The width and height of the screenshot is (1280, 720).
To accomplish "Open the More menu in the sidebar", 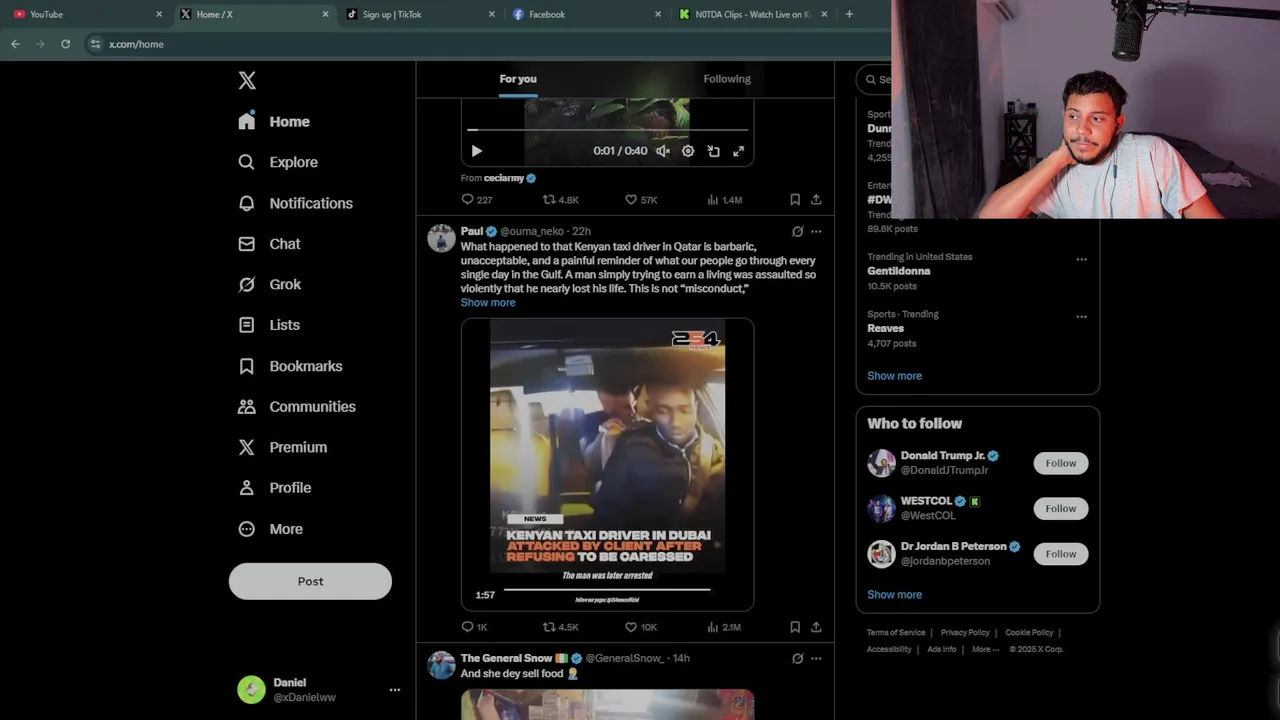I will [270, 529].
